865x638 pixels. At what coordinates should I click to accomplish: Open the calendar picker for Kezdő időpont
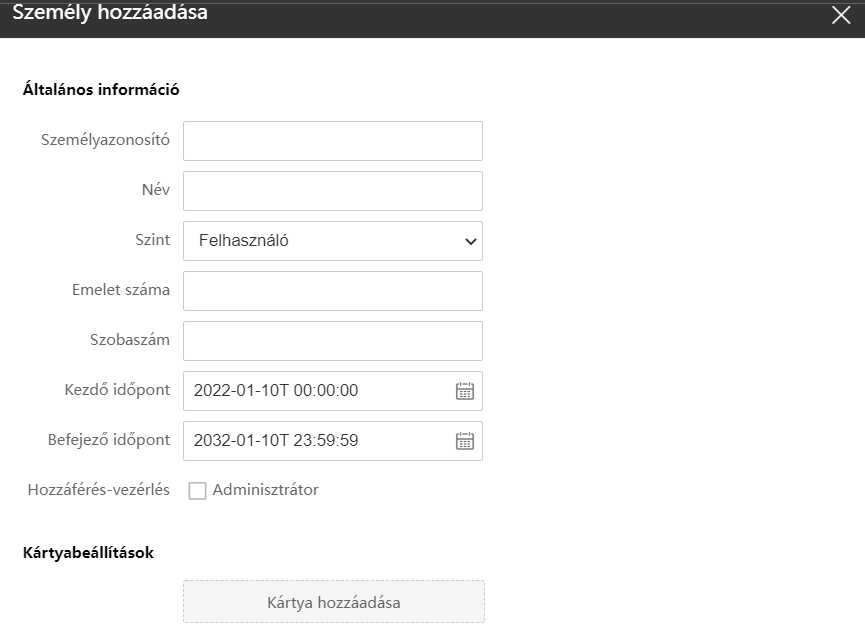pos(464,391)
